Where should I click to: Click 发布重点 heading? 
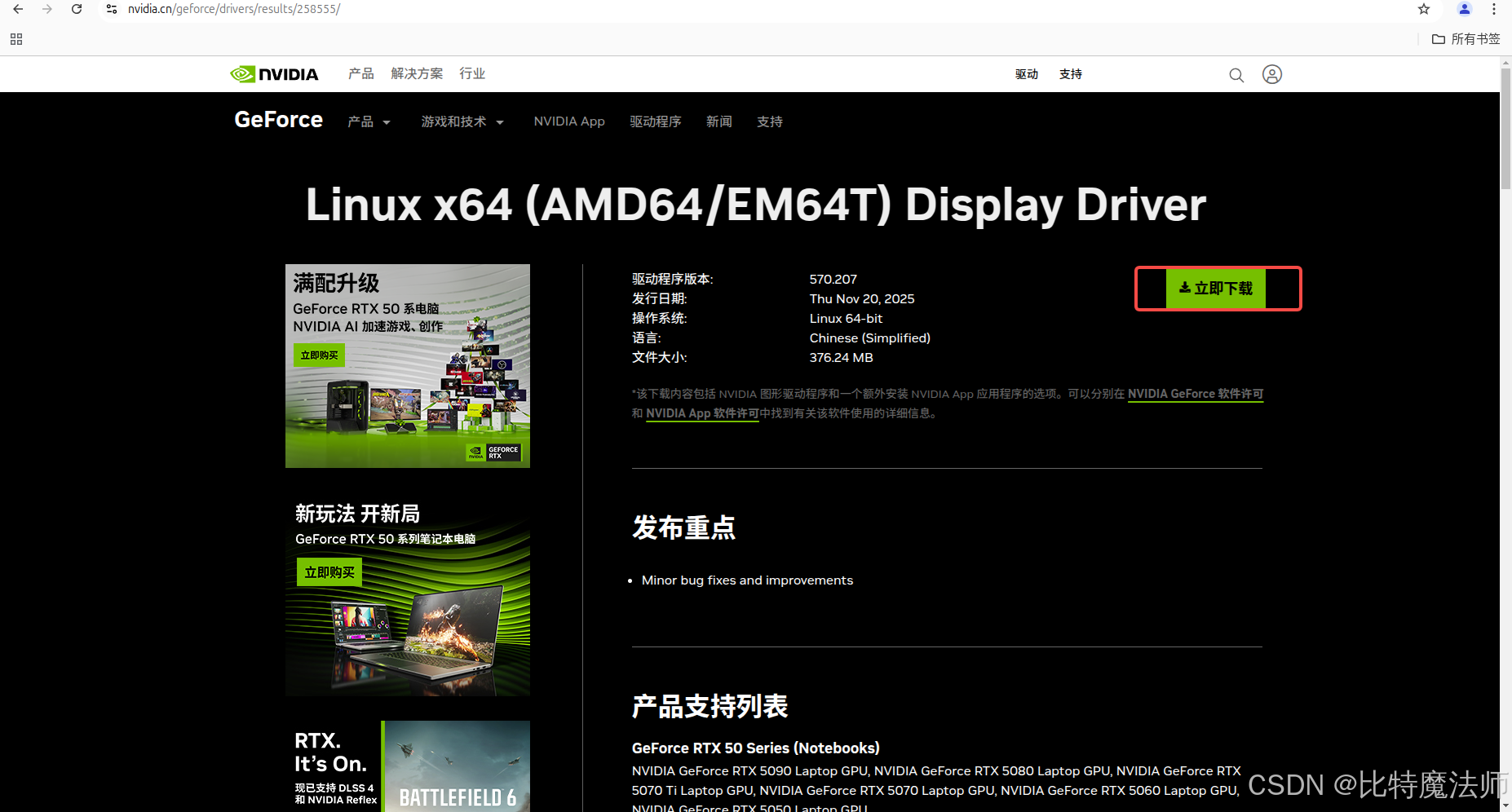[684, 527]
